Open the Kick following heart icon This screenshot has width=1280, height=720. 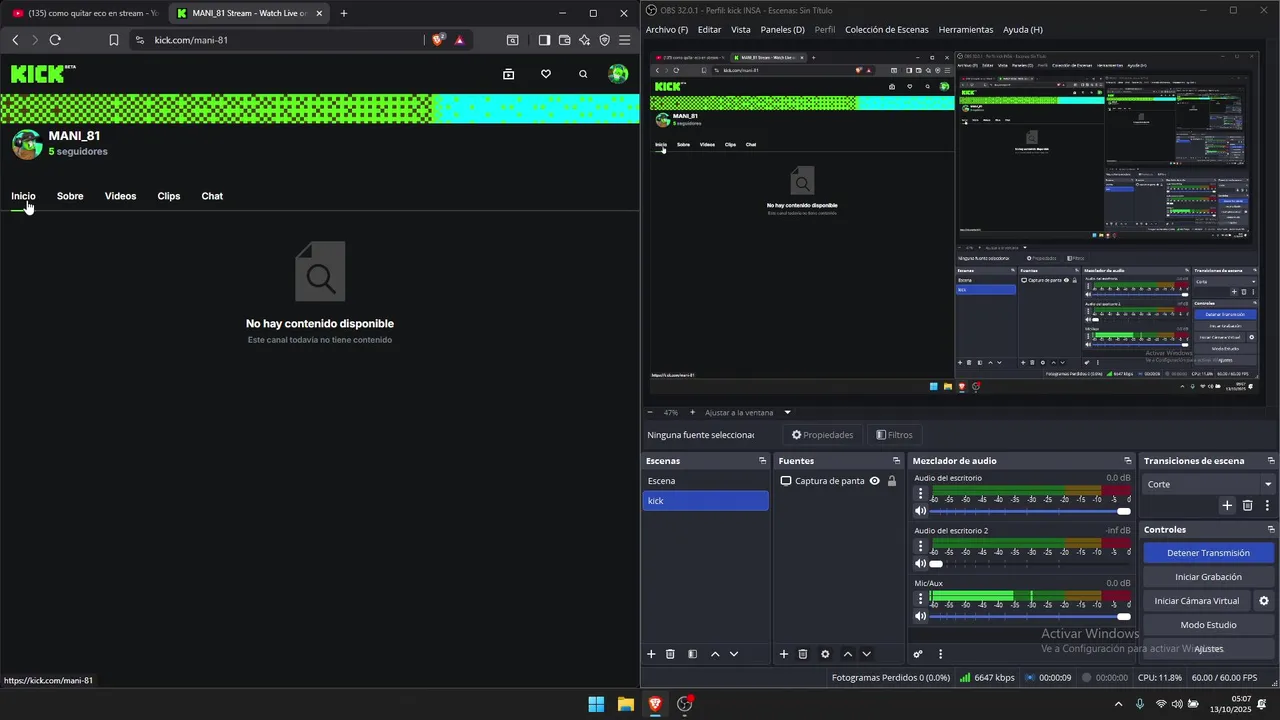coord(545,74)
